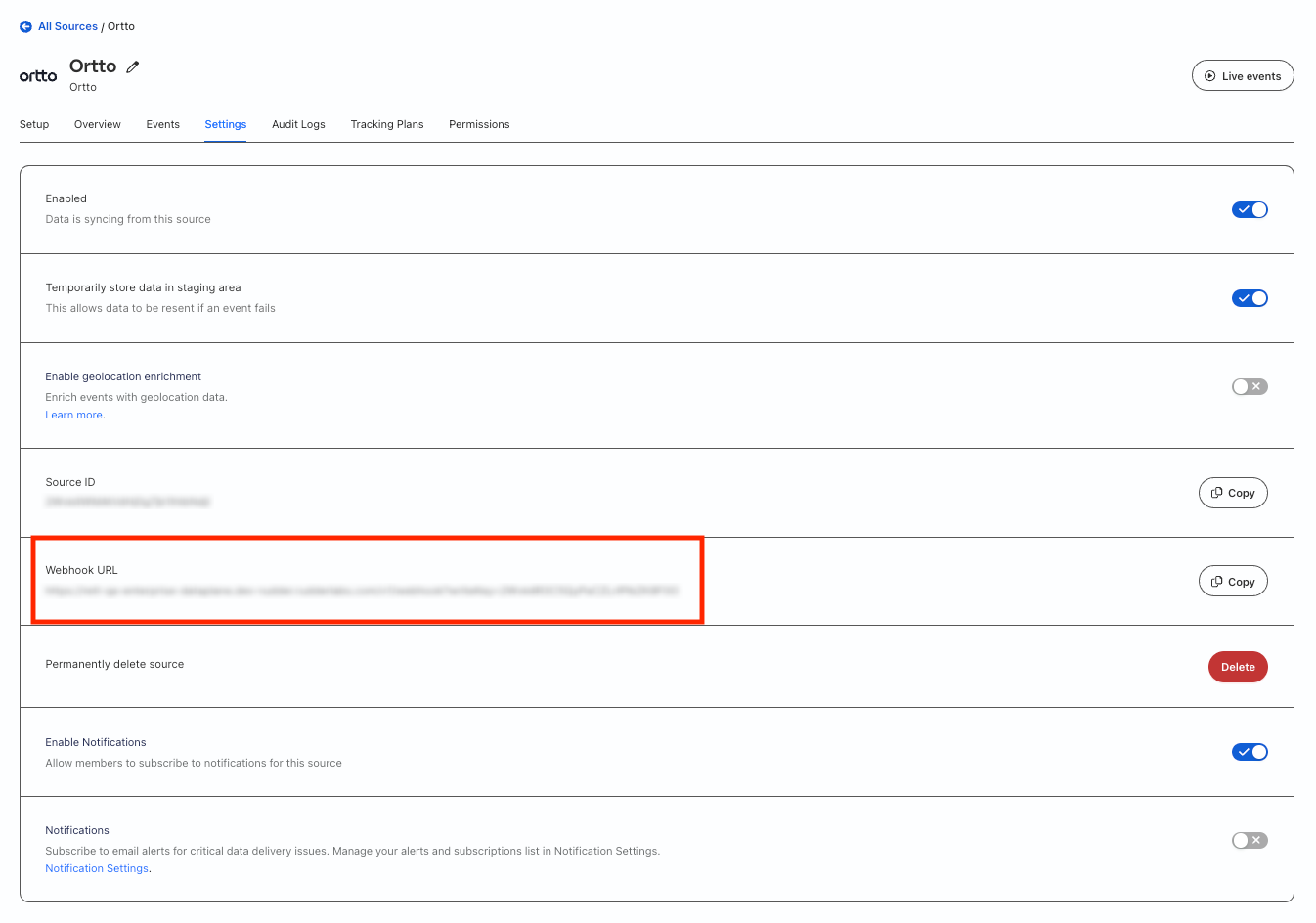This screenshot has width=1316, height=923.
Task: Open the Permissions tab
Action: (479, 124)
